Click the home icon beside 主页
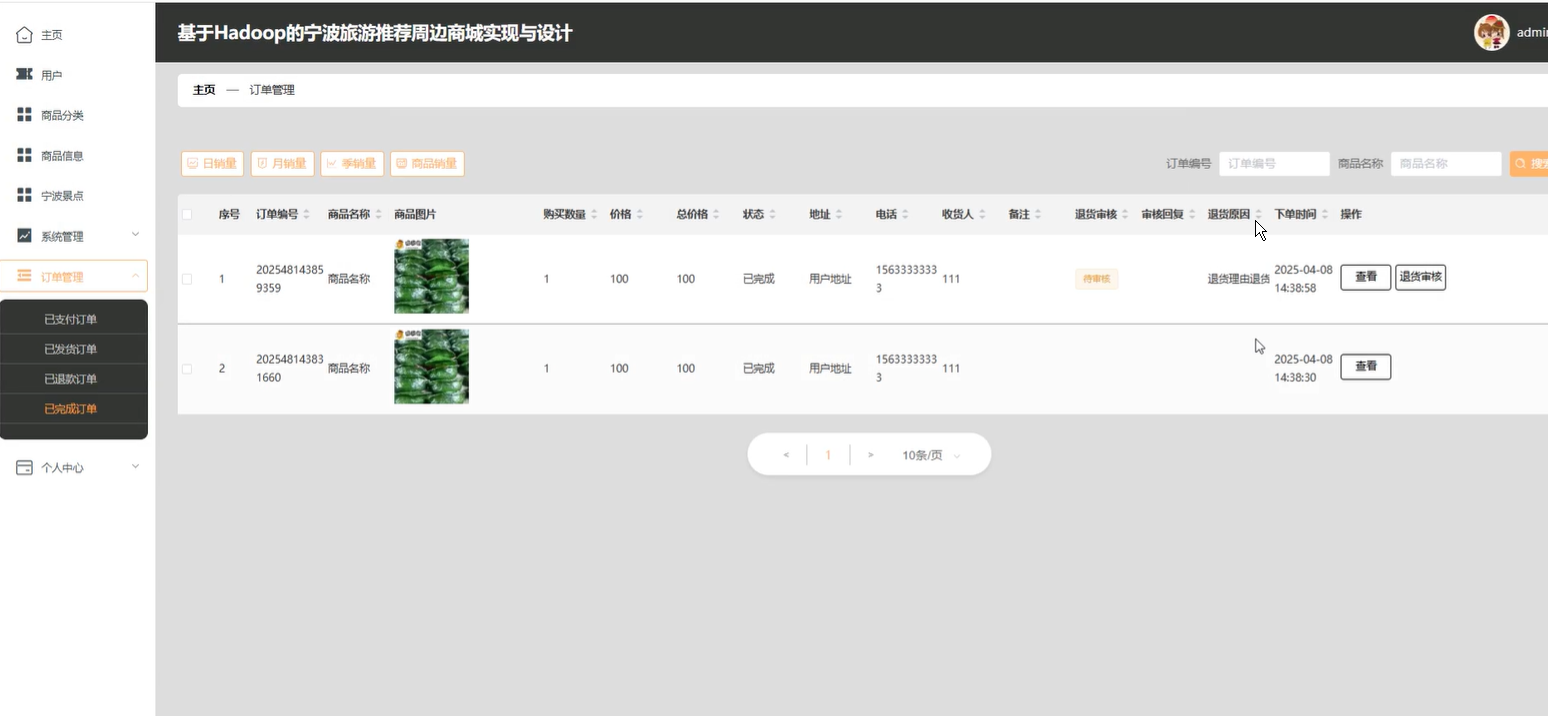 click(x=24, y=35)
